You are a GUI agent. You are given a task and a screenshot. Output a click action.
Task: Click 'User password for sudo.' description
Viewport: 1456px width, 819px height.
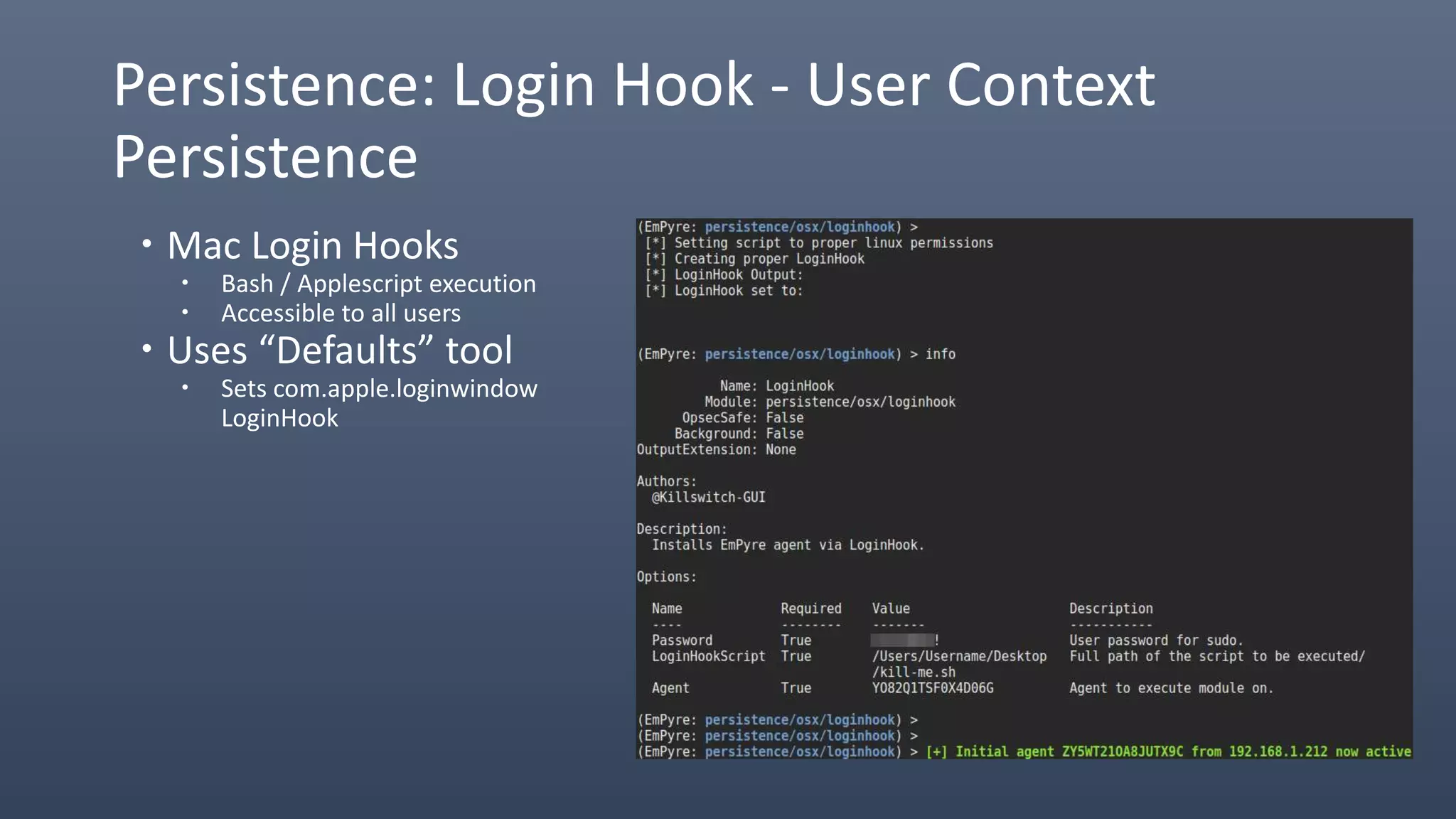pos(1156,641)
